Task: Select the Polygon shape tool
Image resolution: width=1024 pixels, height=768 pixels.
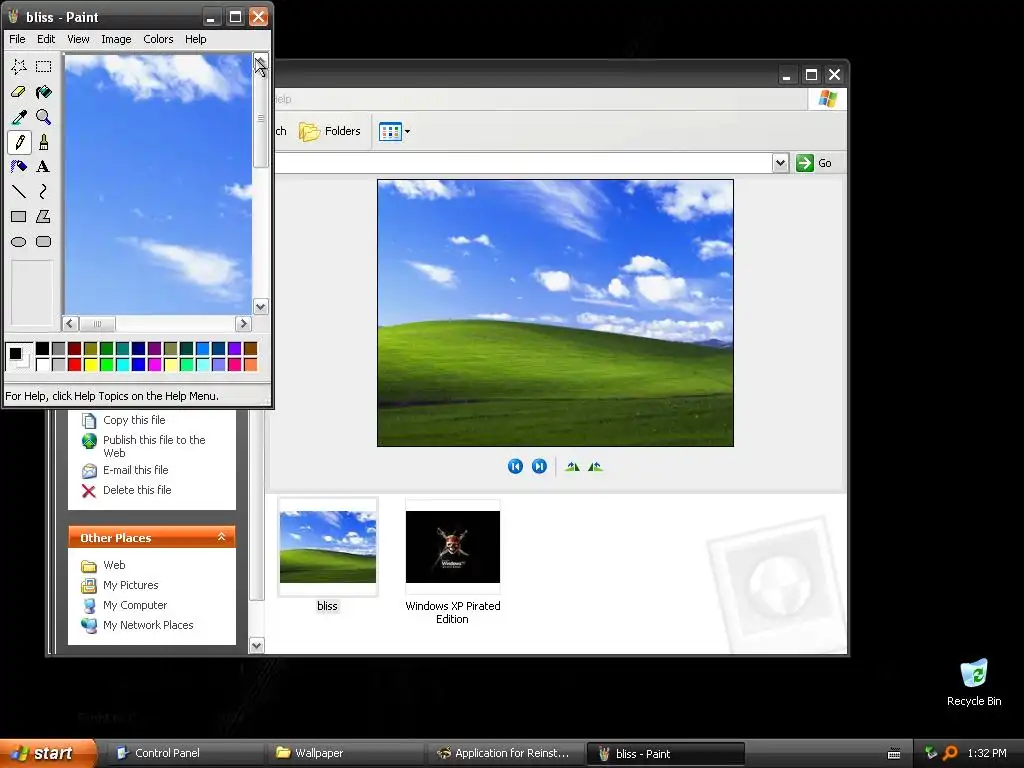Action: (44, 217)
